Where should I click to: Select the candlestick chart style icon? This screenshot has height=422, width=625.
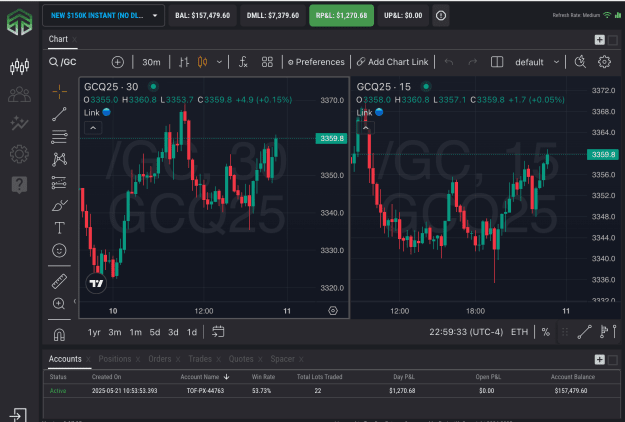click(202, 62)
